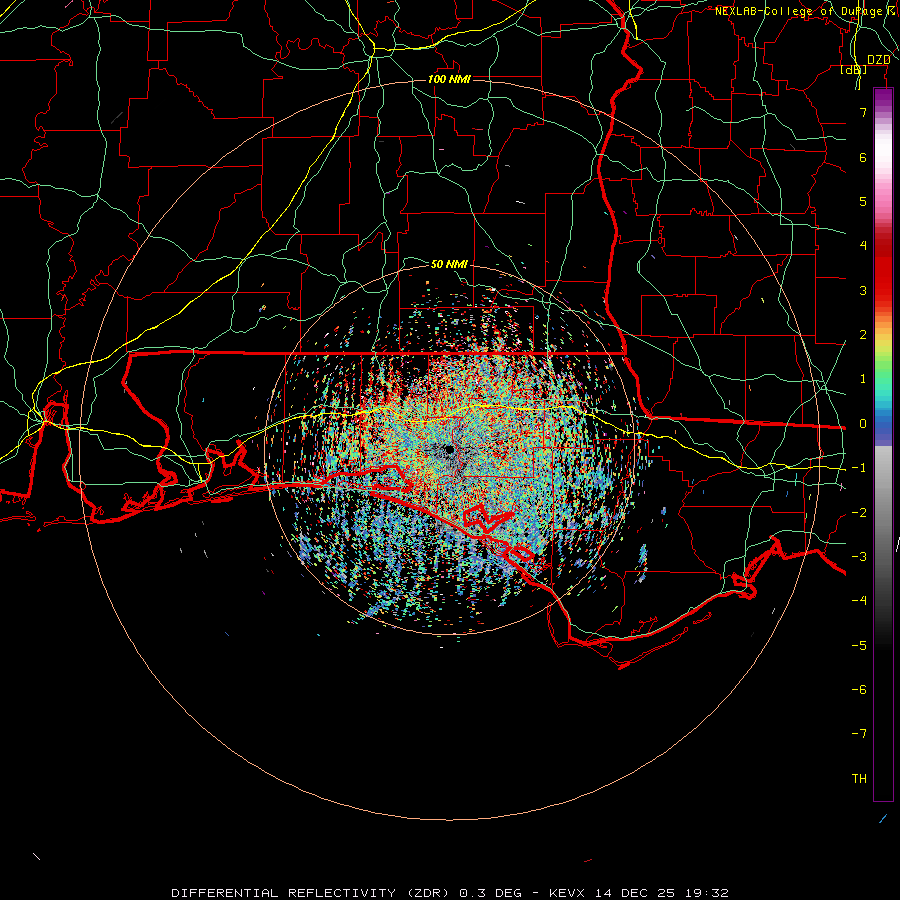Click the 2 tick label on color scale
900x900 pixels.
[x=863, y=335]
